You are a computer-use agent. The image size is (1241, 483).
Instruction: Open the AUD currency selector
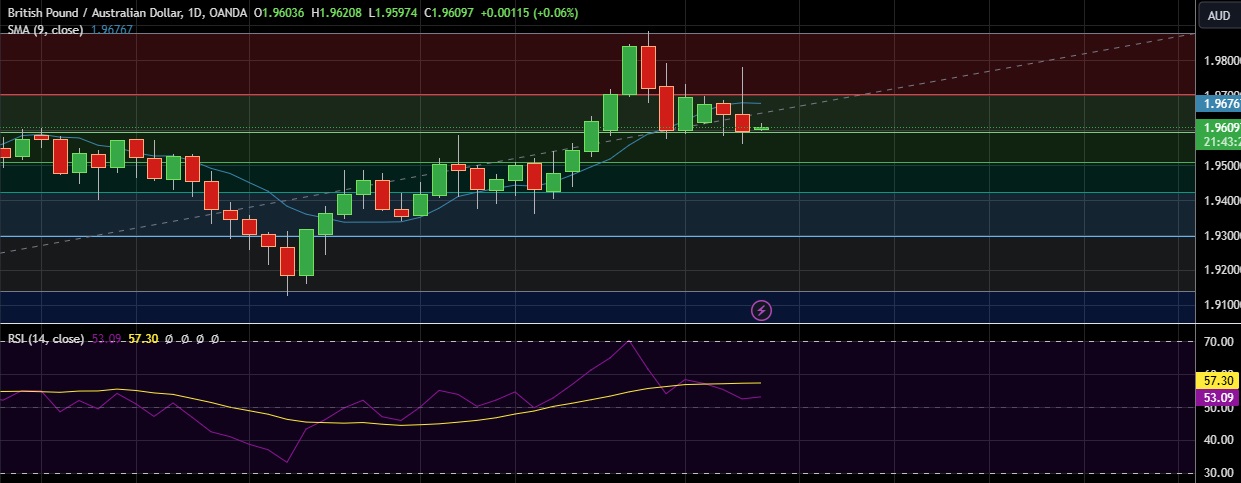tap(1219, 15)
